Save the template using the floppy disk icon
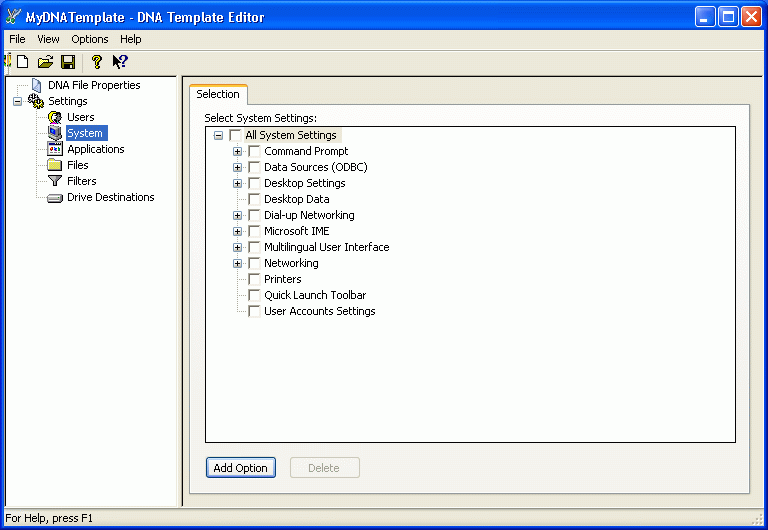This screenshot has height=530, width=768. click(x=68, y=62)
